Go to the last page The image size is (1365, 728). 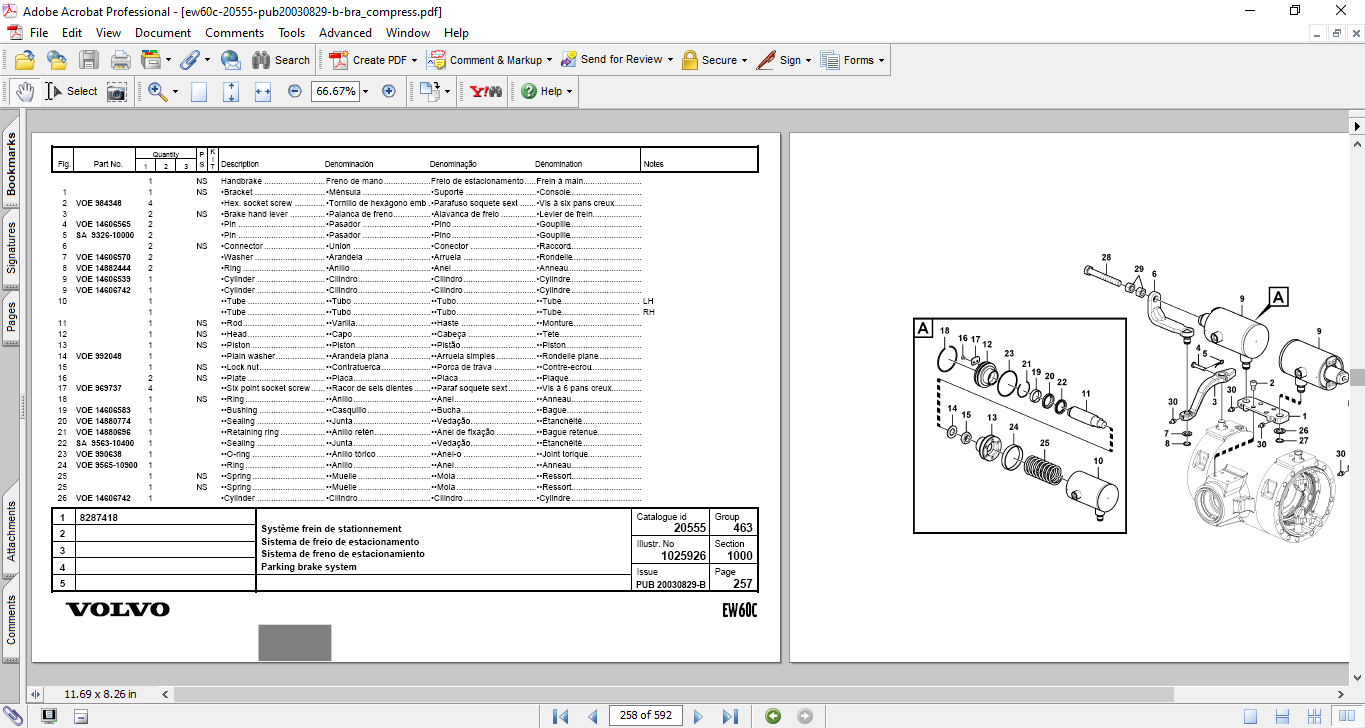[730, 716]
